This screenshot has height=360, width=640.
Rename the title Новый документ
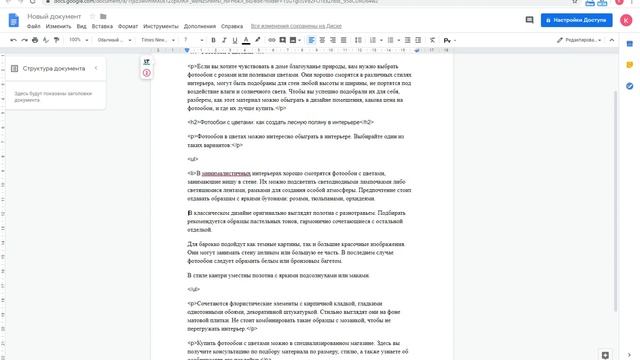click(54, 16)
